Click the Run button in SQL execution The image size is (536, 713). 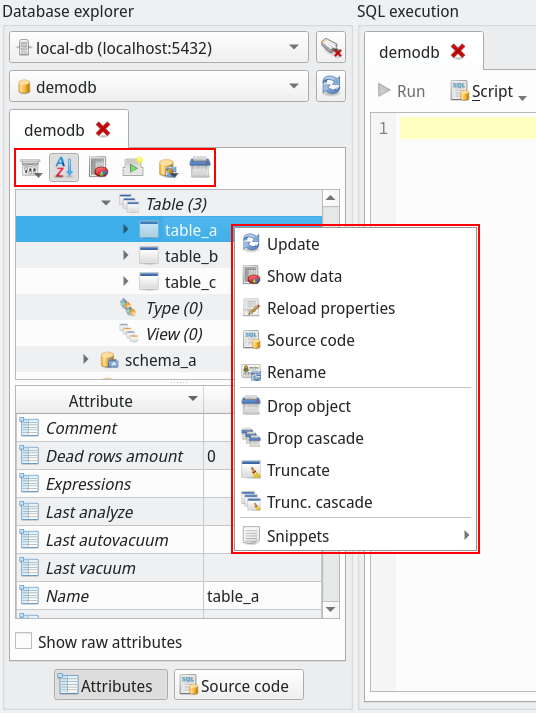401,91
